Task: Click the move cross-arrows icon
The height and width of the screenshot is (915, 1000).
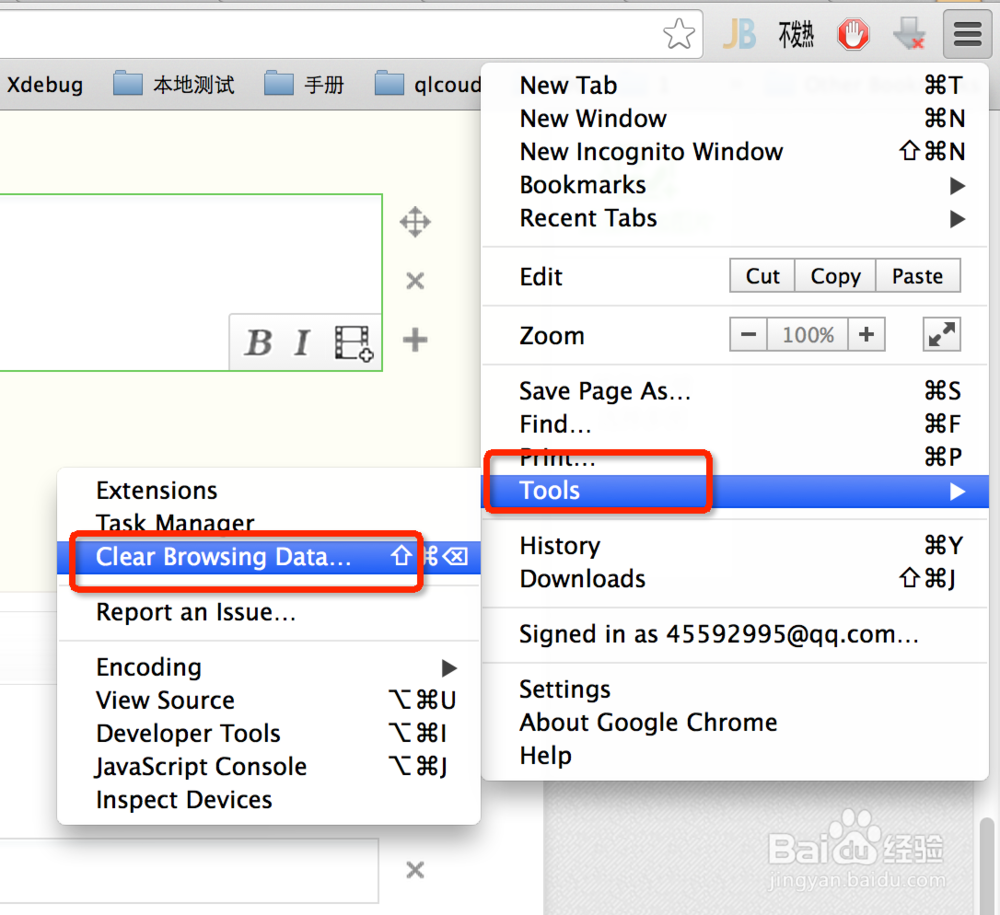Action: [415, 222]
